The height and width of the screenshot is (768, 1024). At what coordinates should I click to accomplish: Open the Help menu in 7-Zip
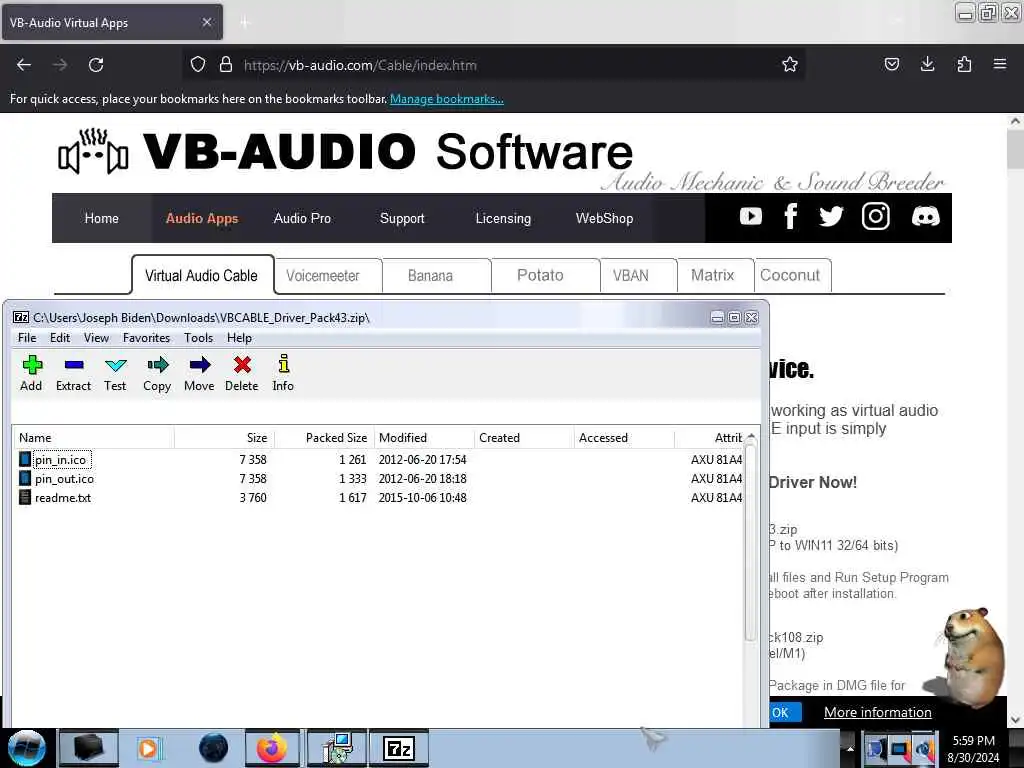239,338
